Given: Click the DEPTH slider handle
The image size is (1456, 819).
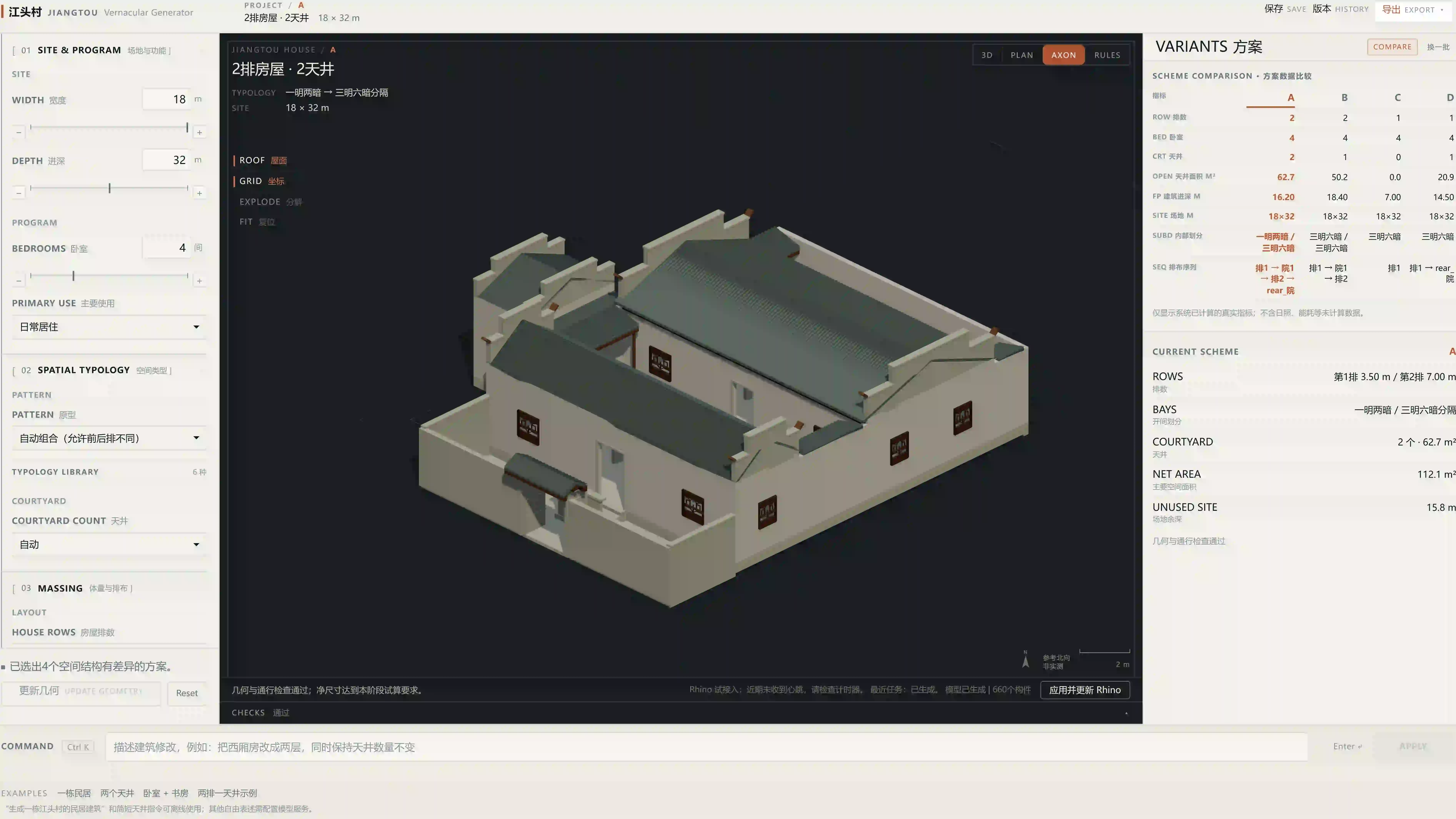Looking at the screenshot, I should tap(110, 188).
